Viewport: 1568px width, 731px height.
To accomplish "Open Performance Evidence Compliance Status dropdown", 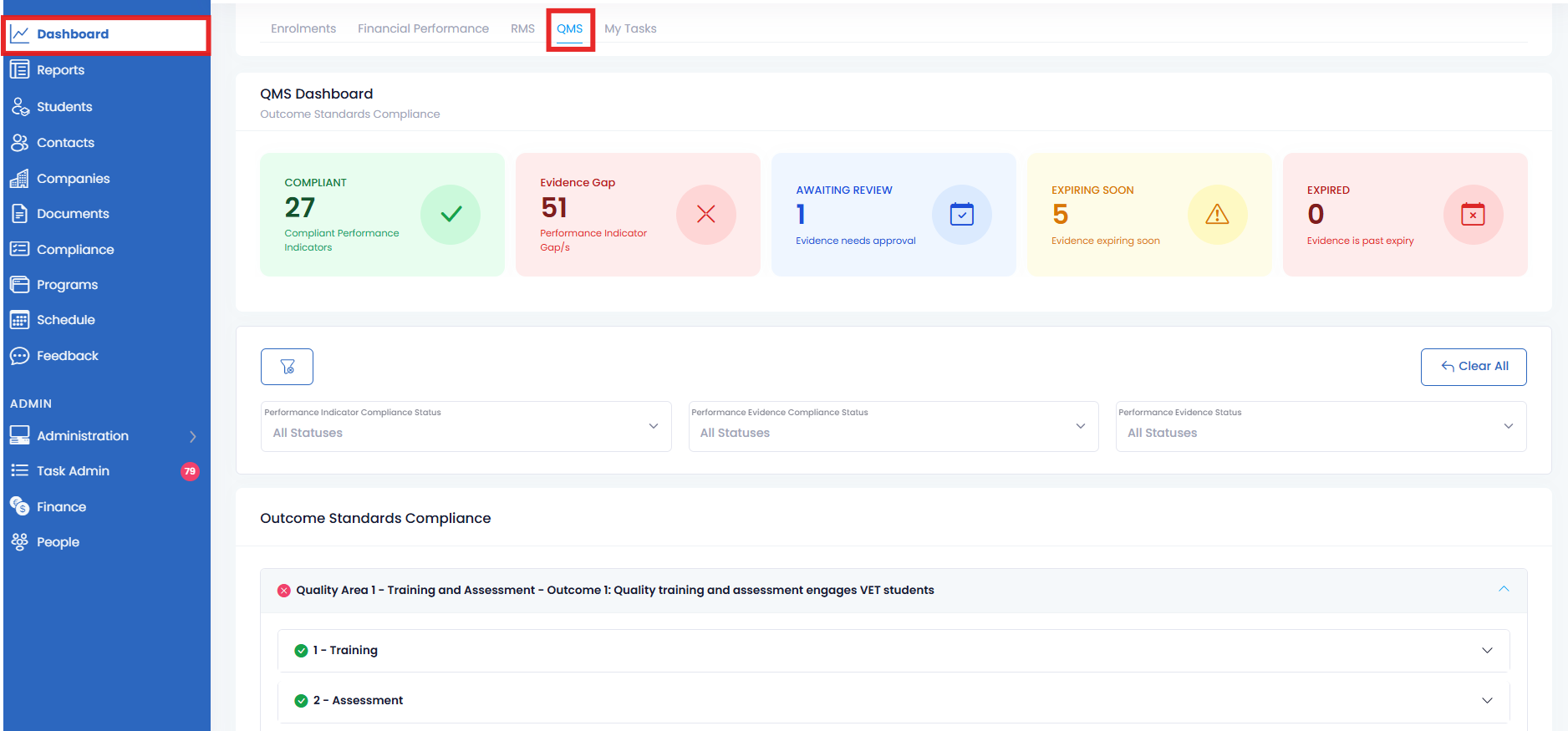I will [x=893, y=427].
